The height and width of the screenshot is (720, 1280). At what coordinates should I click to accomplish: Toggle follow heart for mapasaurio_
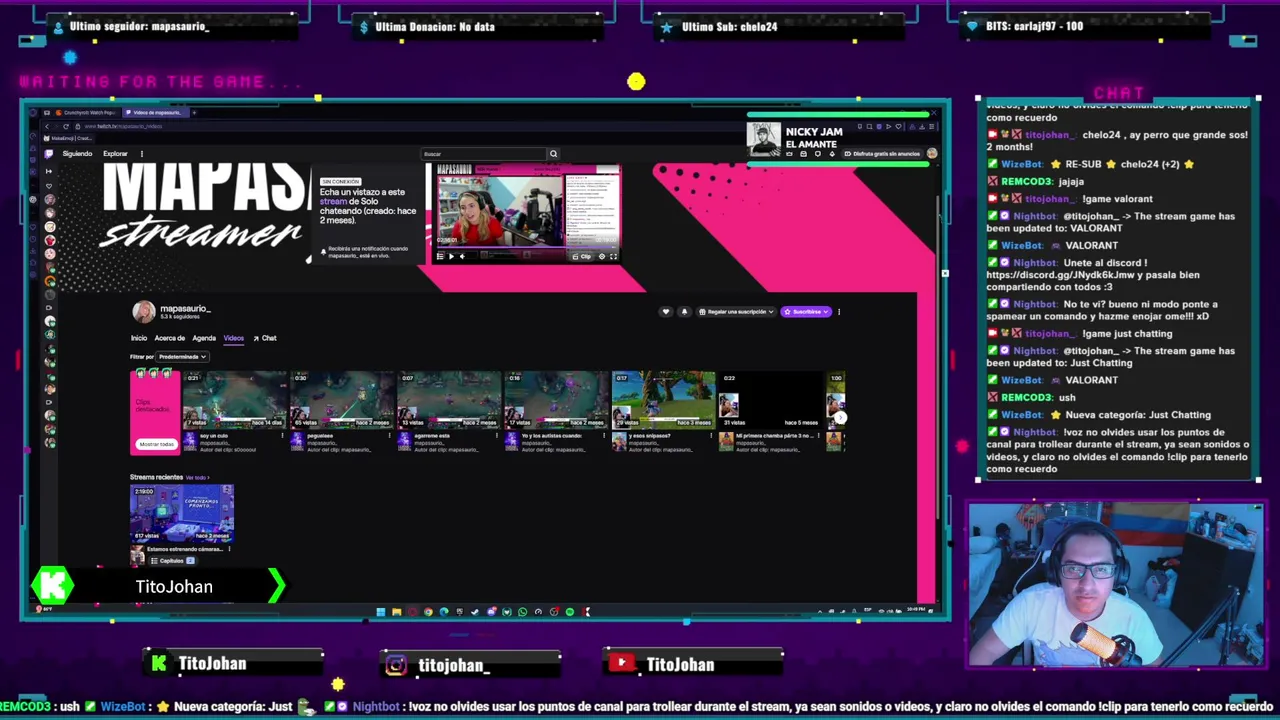pyautogui.click(x=666, y=312)
